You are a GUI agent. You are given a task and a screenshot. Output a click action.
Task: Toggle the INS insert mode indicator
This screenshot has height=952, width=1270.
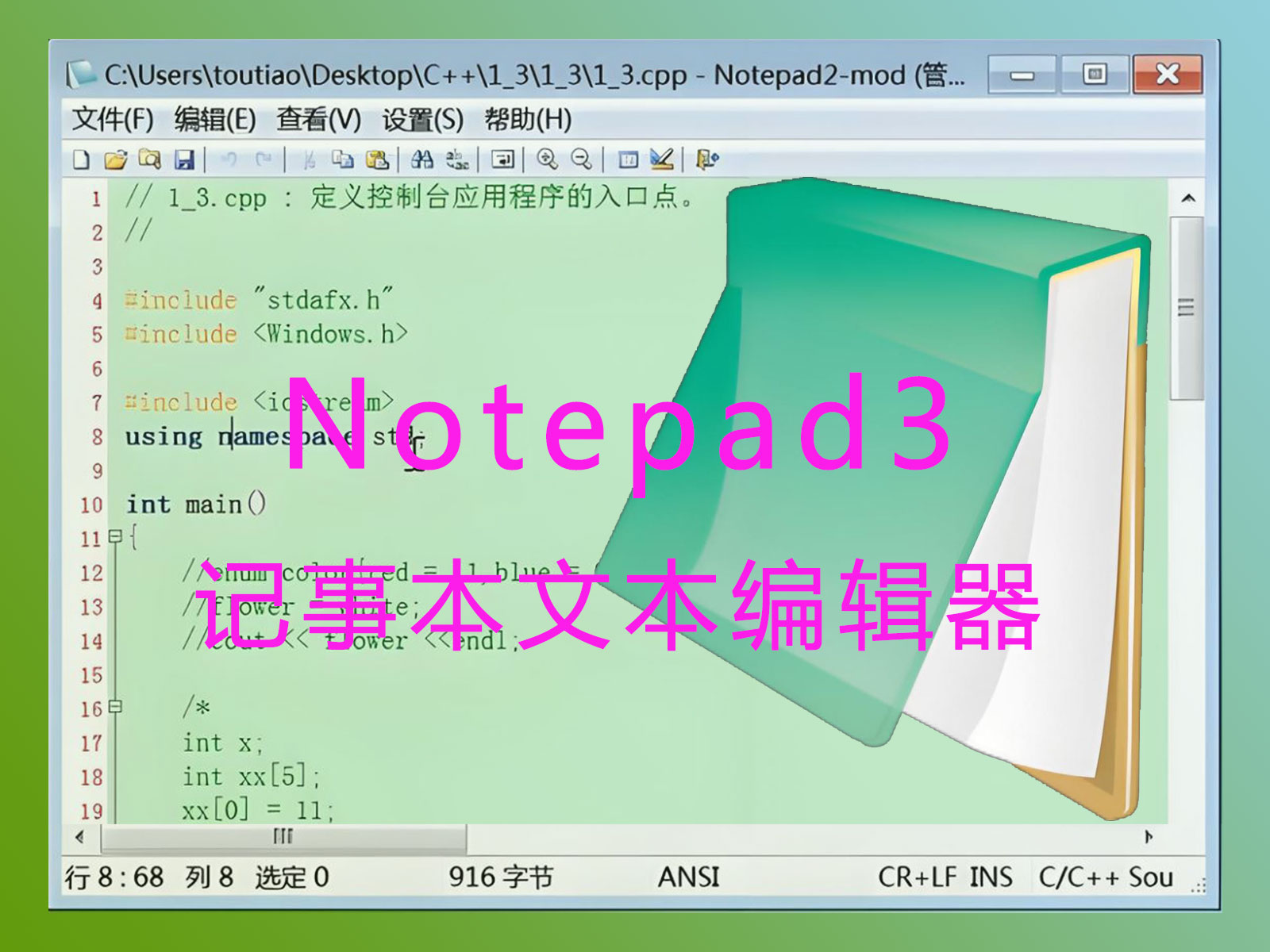[991, 877]
